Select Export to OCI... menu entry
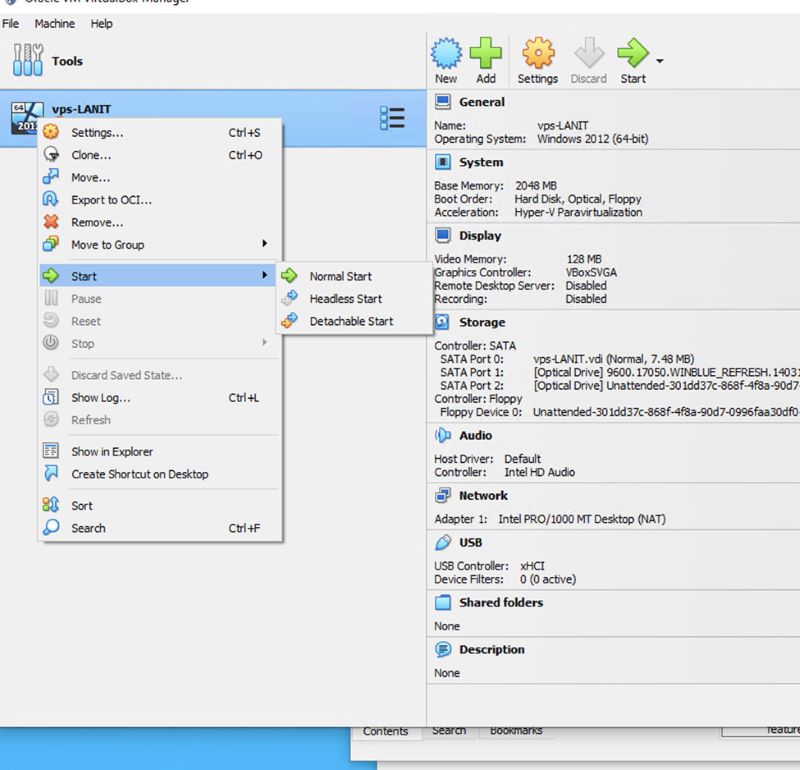 pos(160,200)
